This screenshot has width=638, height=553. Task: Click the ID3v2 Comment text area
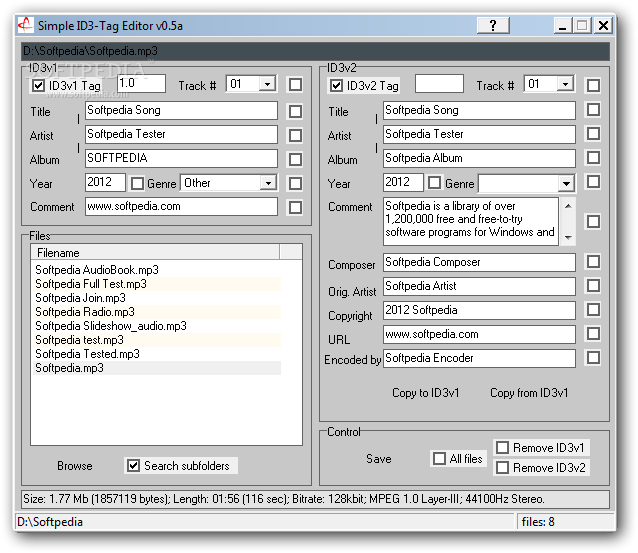click(471, 221)
